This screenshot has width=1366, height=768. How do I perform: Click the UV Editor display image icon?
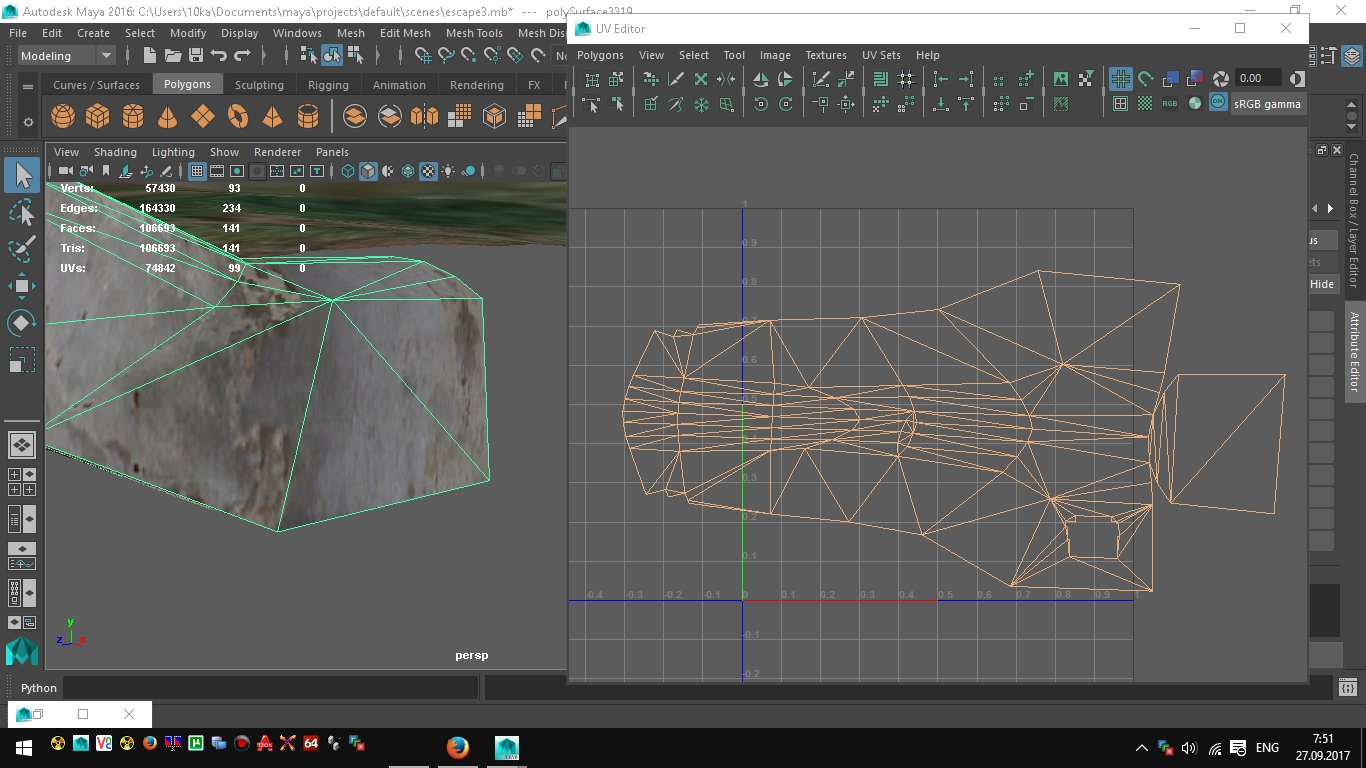1060,79
